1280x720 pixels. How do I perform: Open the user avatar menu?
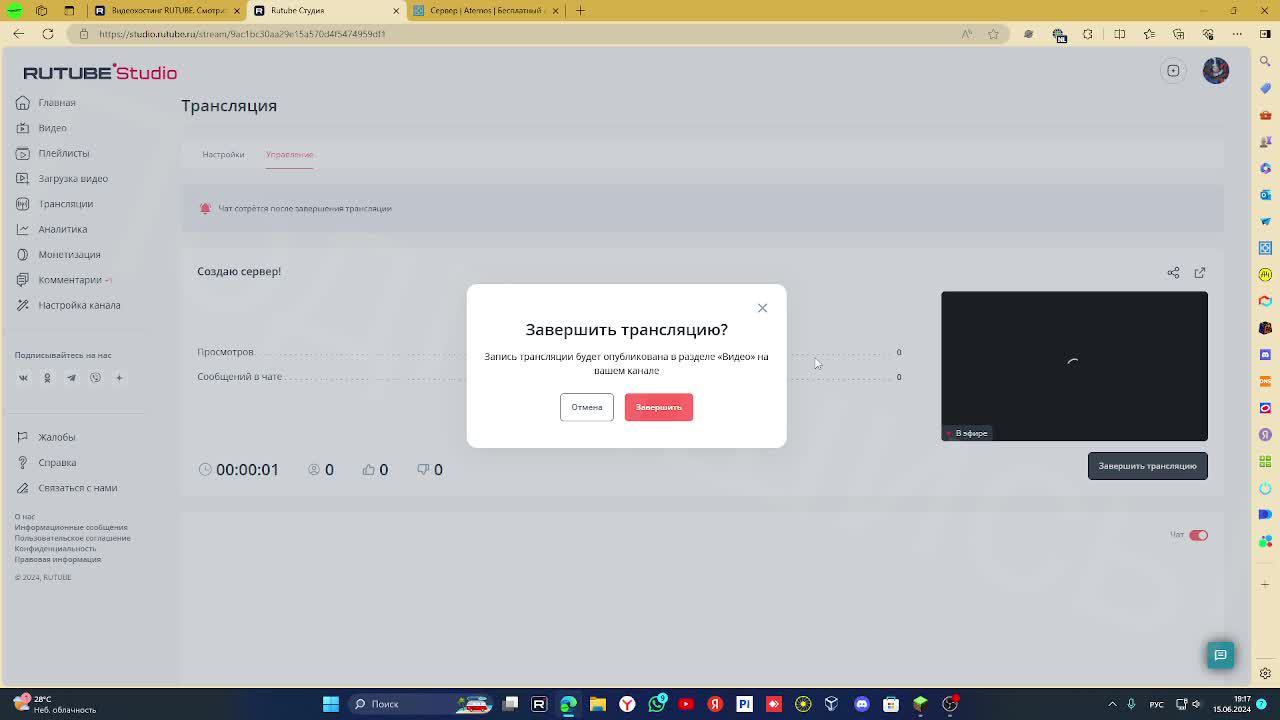click(x=1216, y=71)
